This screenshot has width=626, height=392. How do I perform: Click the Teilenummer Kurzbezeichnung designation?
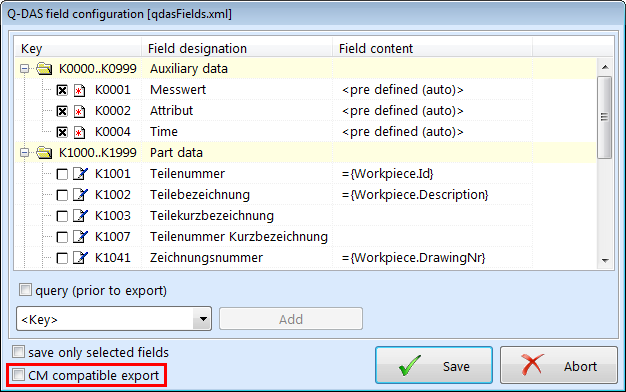(x=239, y=237)
